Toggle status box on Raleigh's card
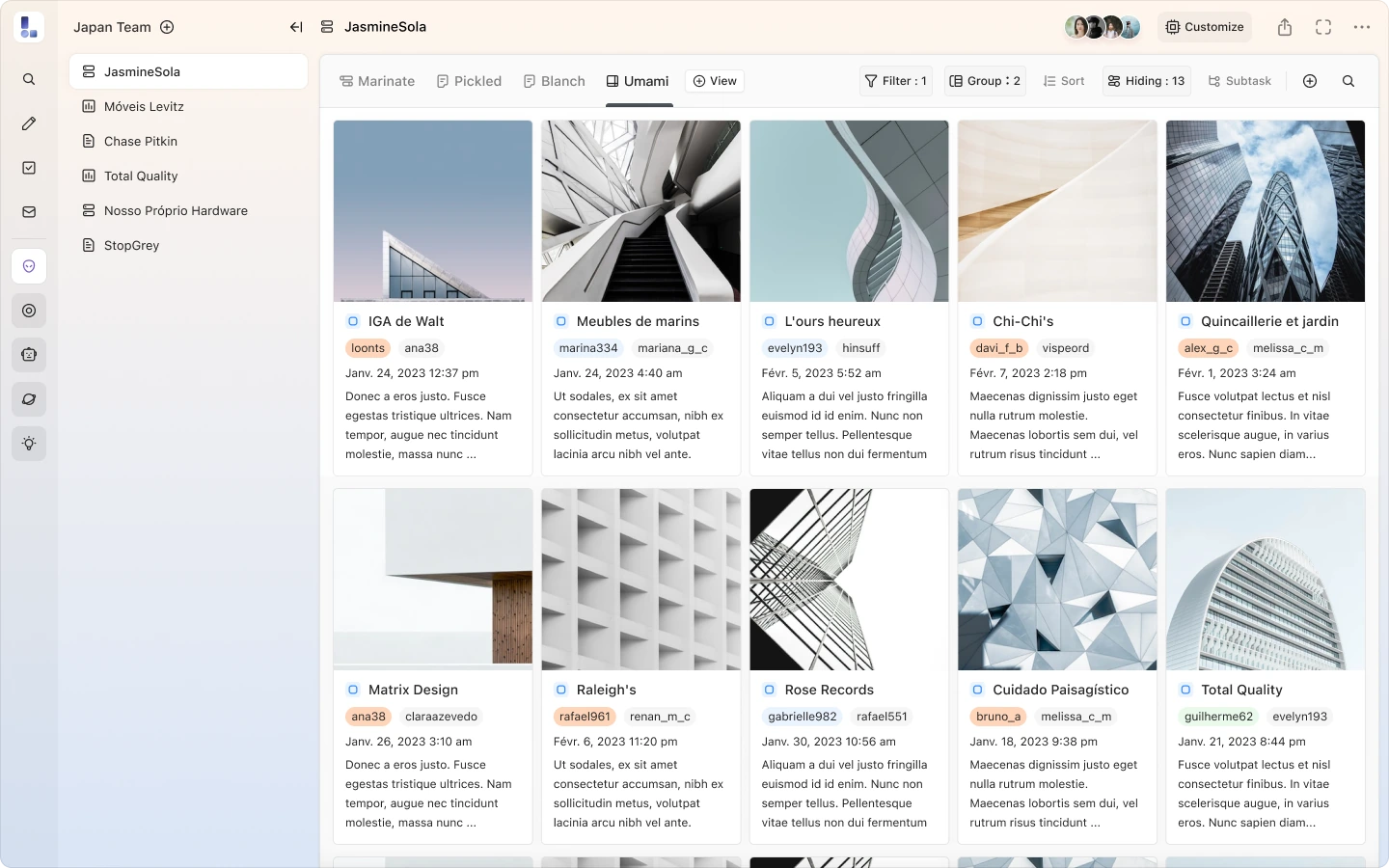The height and width of the screenshot is (868, 1389). (561, 690)
